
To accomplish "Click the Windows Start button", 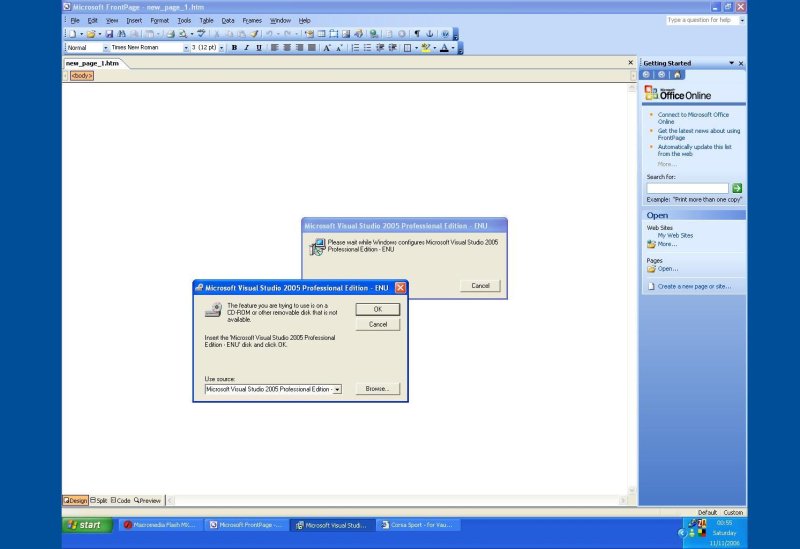I will tap(87, 525).
